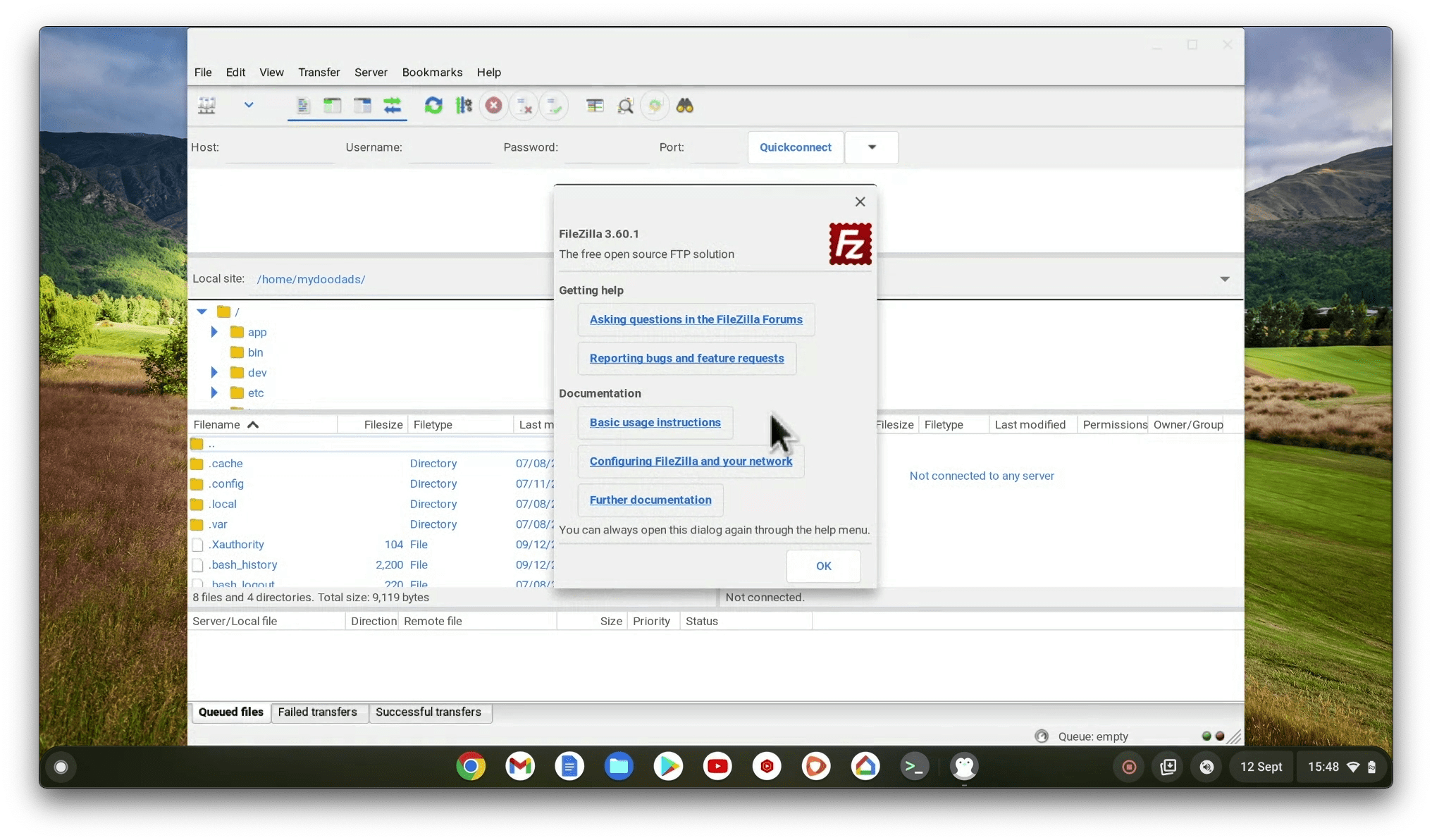Click the FileZilla logo in dialog
This screenshot has width=1432, height=840.
pyautogui.click(x=850, y=244)
